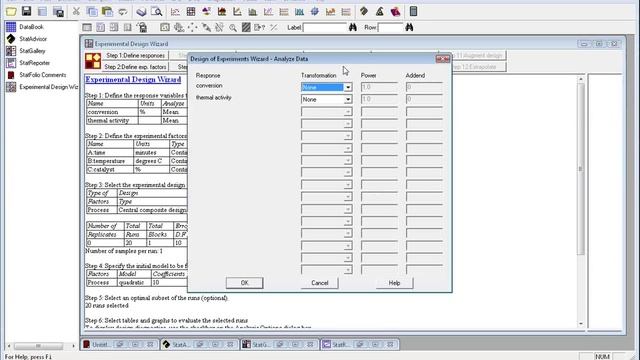The image size is (640, 360).
Task: Click the Power field for thermal activity
Action: point(379,99)
